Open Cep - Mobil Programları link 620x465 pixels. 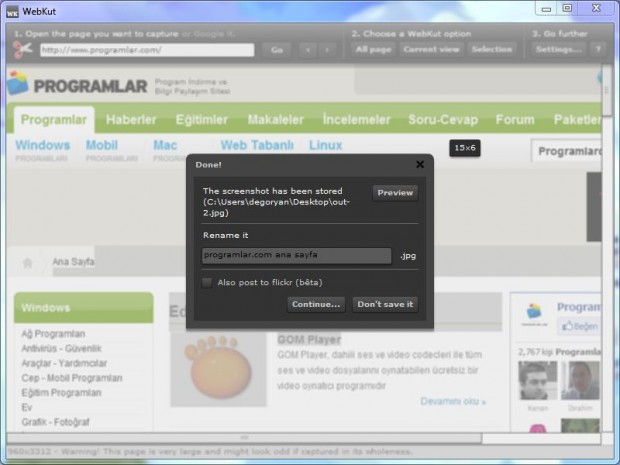(x=72, y=378)
